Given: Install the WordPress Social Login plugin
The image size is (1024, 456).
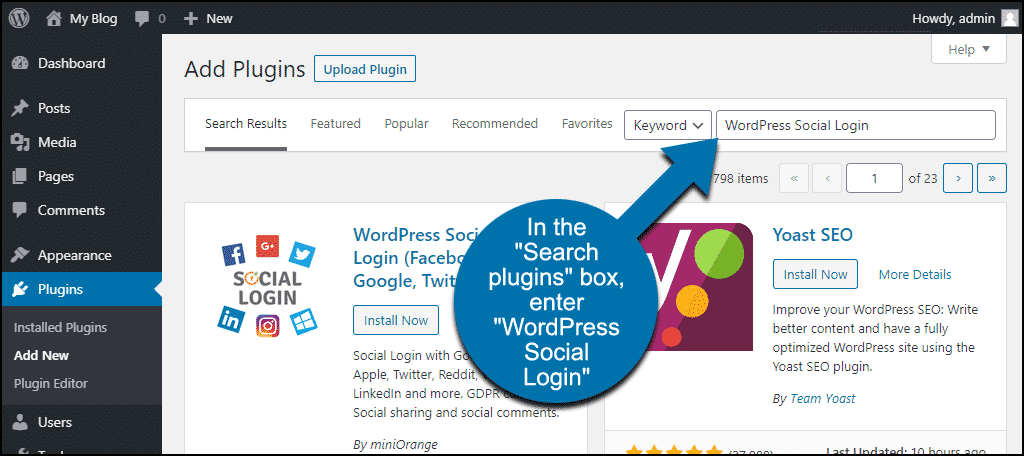Looking at the screenshot, I should tap(396, 320).
